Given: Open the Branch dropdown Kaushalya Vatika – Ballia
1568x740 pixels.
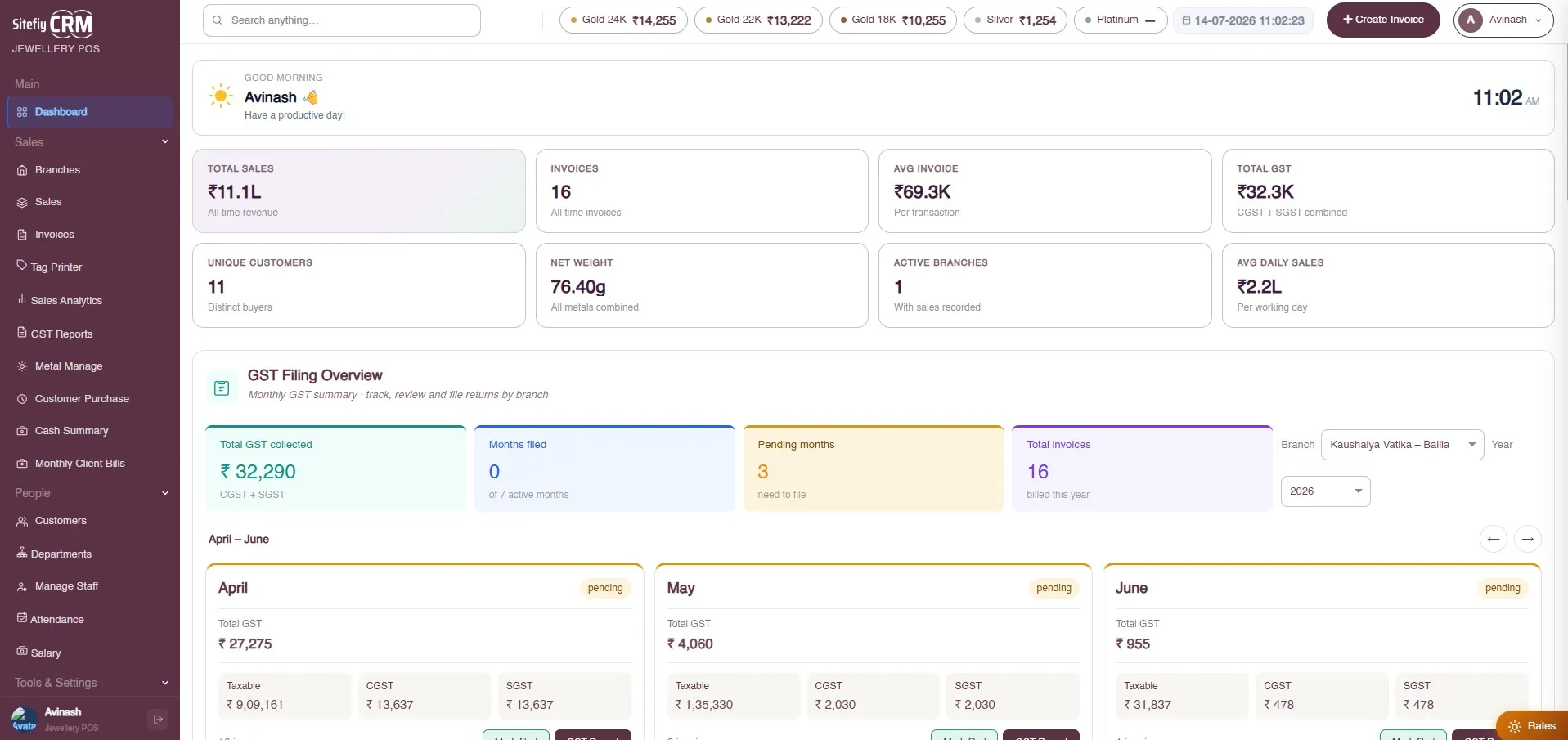Looking at the screenshot, I should (1402, 445).
